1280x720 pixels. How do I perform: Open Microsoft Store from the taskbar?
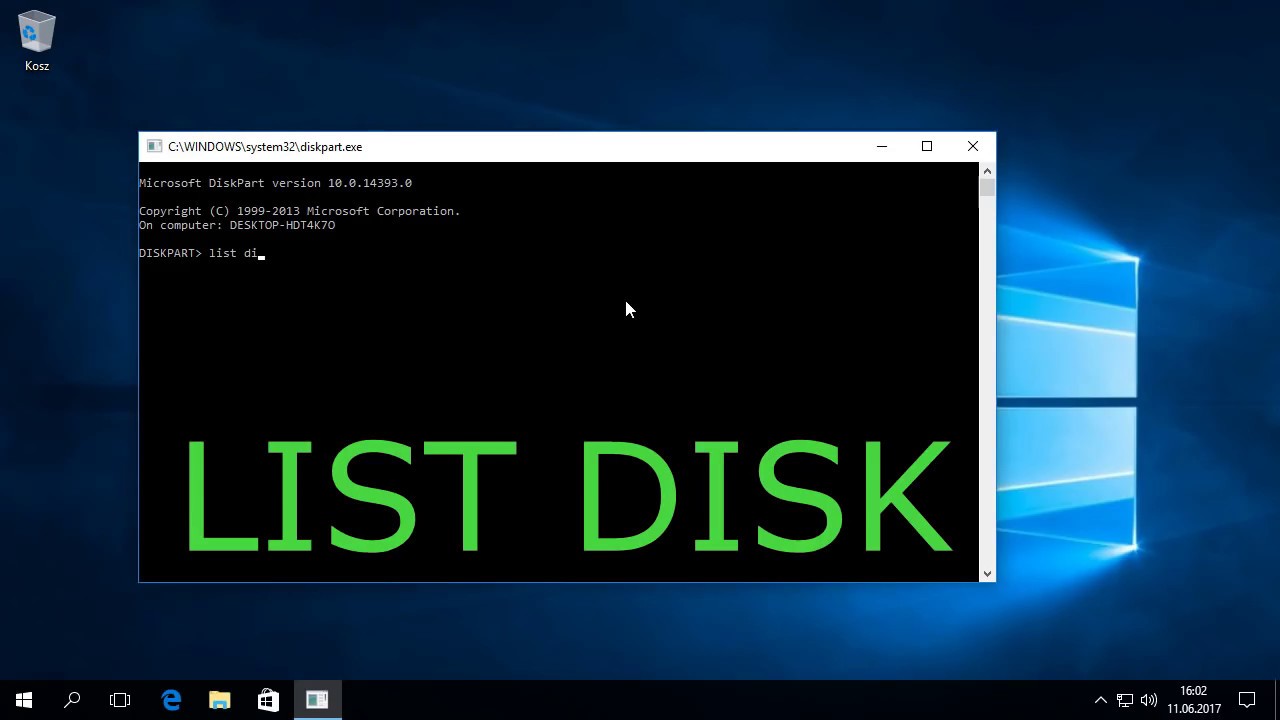(268, 700)
